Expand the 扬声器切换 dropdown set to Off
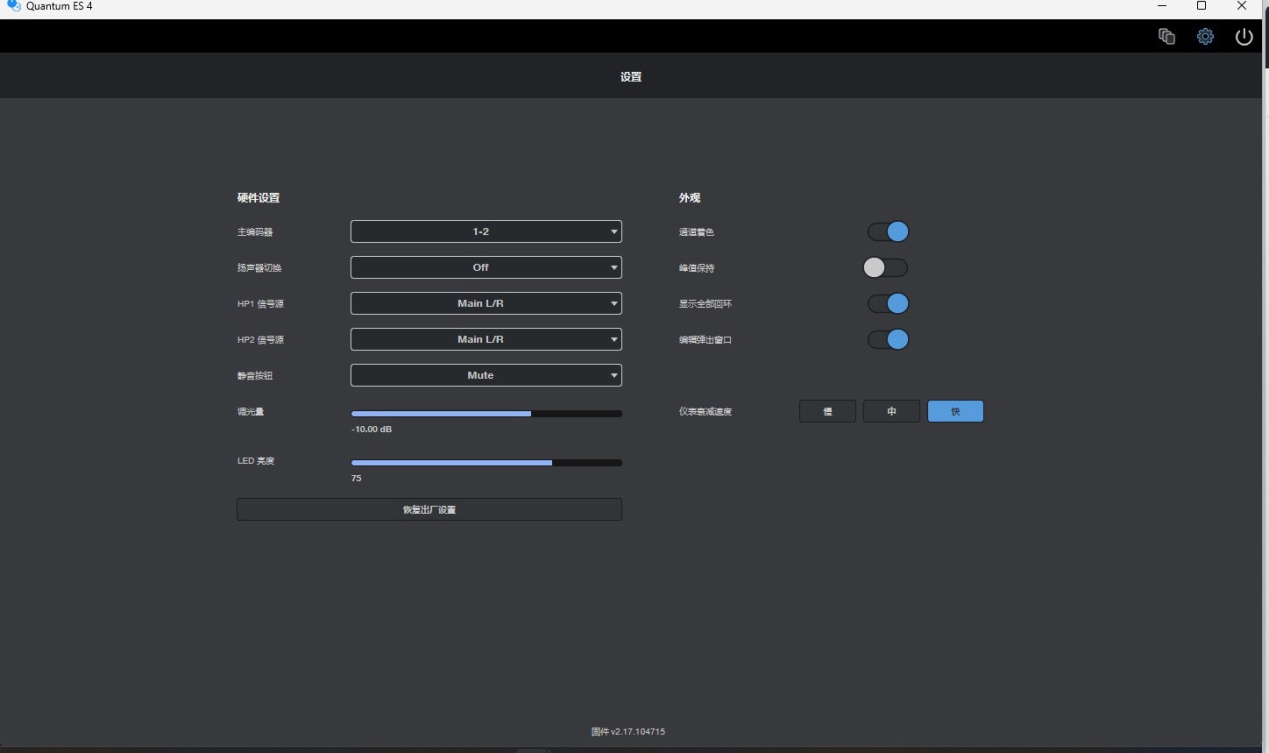The width and height of the screenshot is (1269, 753). (486, 268)
